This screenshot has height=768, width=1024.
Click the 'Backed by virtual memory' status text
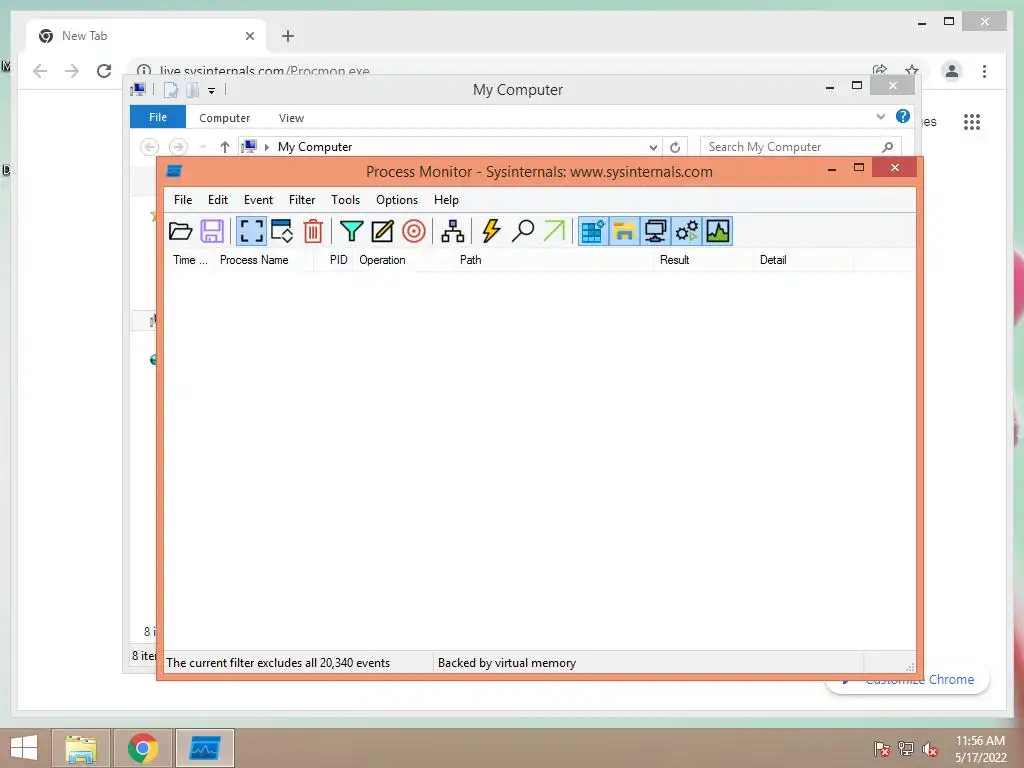tap(507, 663)
